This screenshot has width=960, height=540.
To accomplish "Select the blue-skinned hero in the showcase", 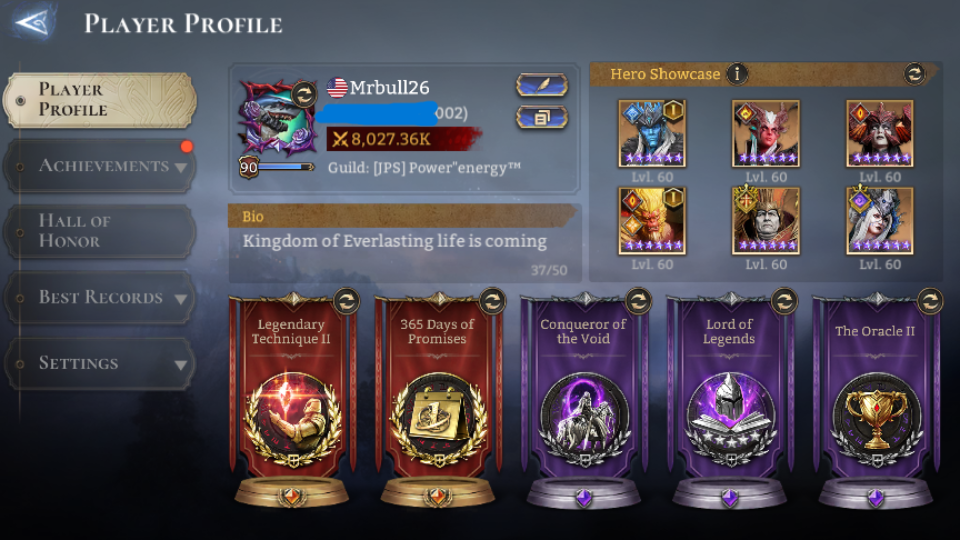I will tap(652, 133).
